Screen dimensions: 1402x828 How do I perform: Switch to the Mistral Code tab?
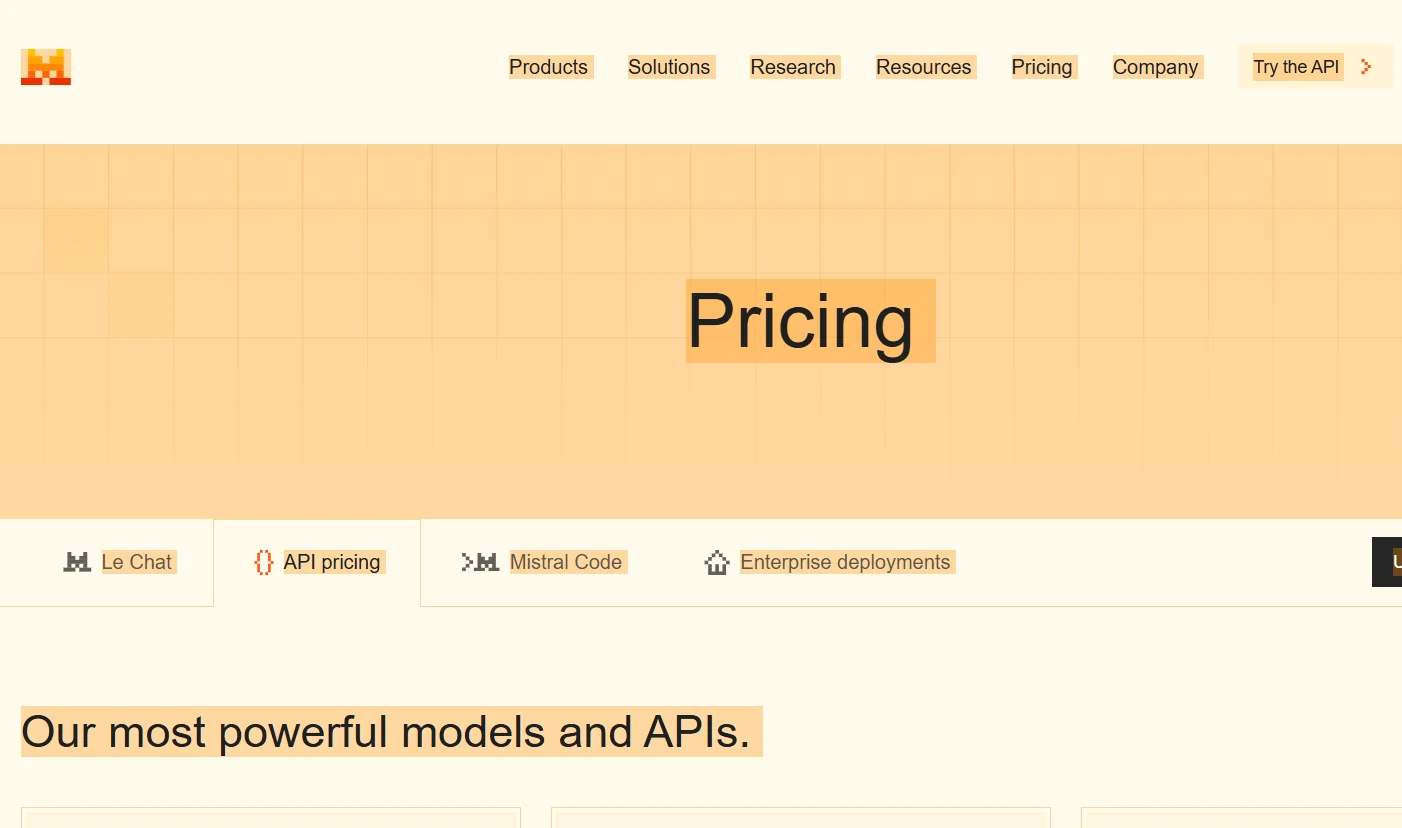566,562
